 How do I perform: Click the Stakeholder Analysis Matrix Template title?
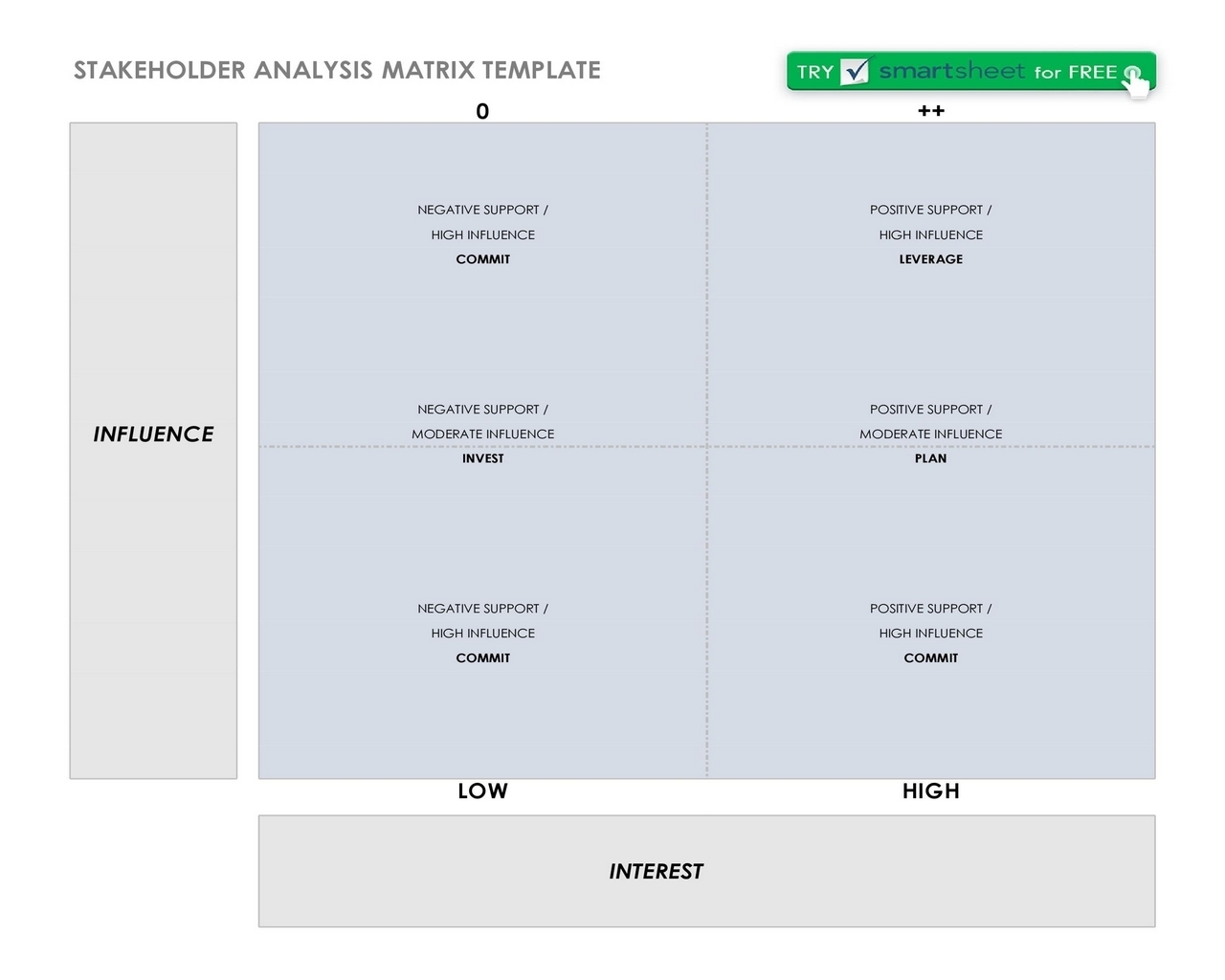click(x=337, y=70)
